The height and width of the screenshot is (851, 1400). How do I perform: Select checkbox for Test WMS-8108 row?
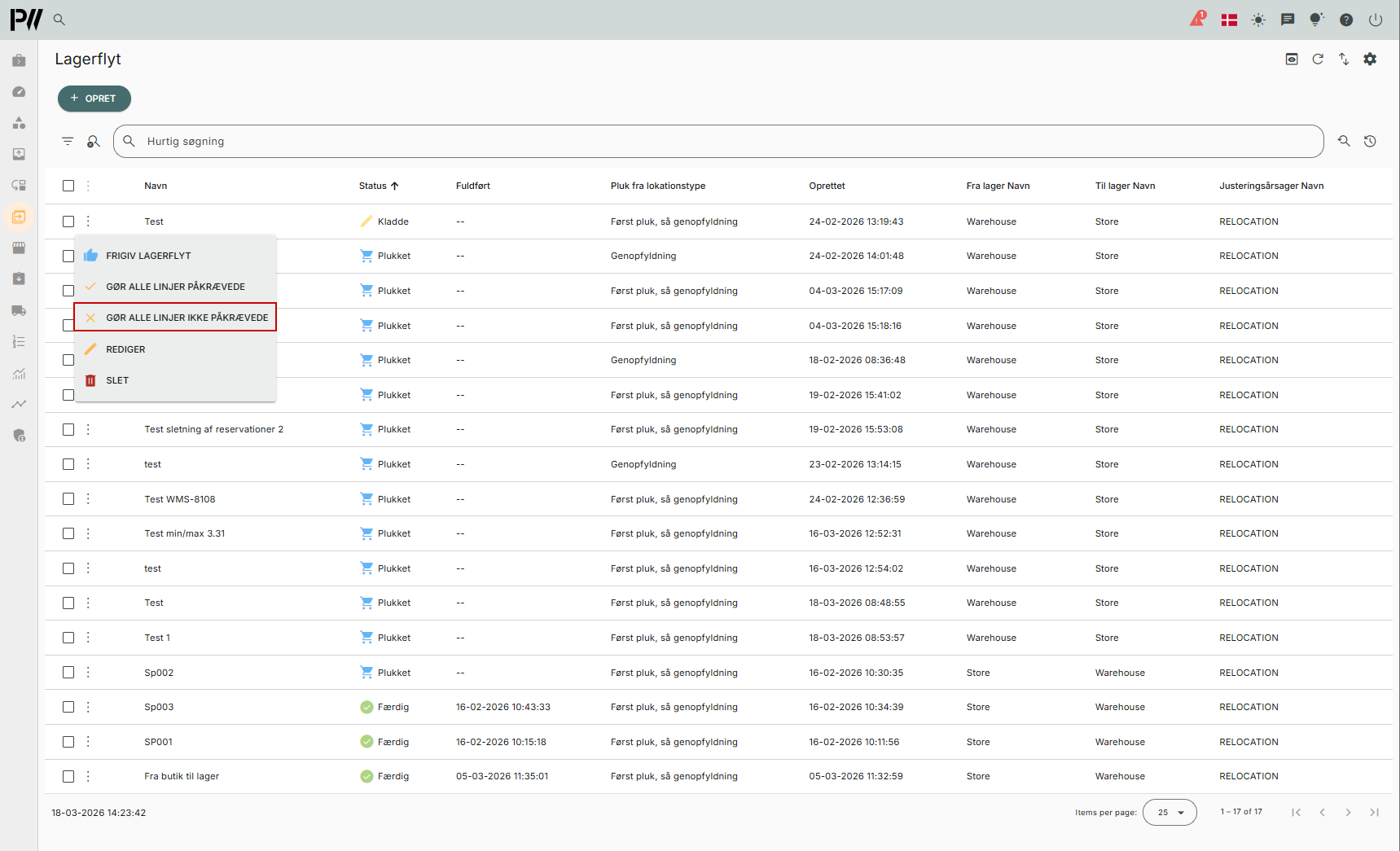click(68, 499)
